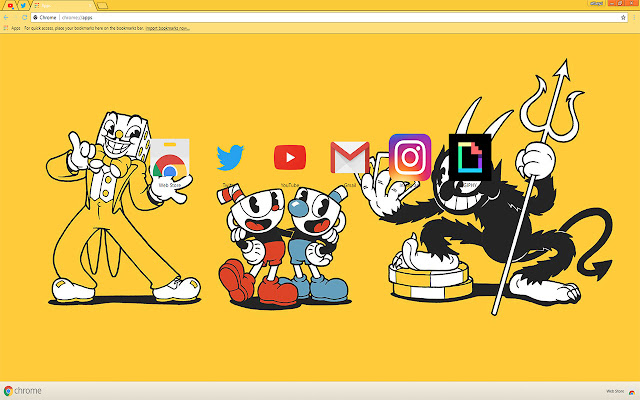Bookmark this page with star icon
This screenshot has height=400, width=640.
623,18
